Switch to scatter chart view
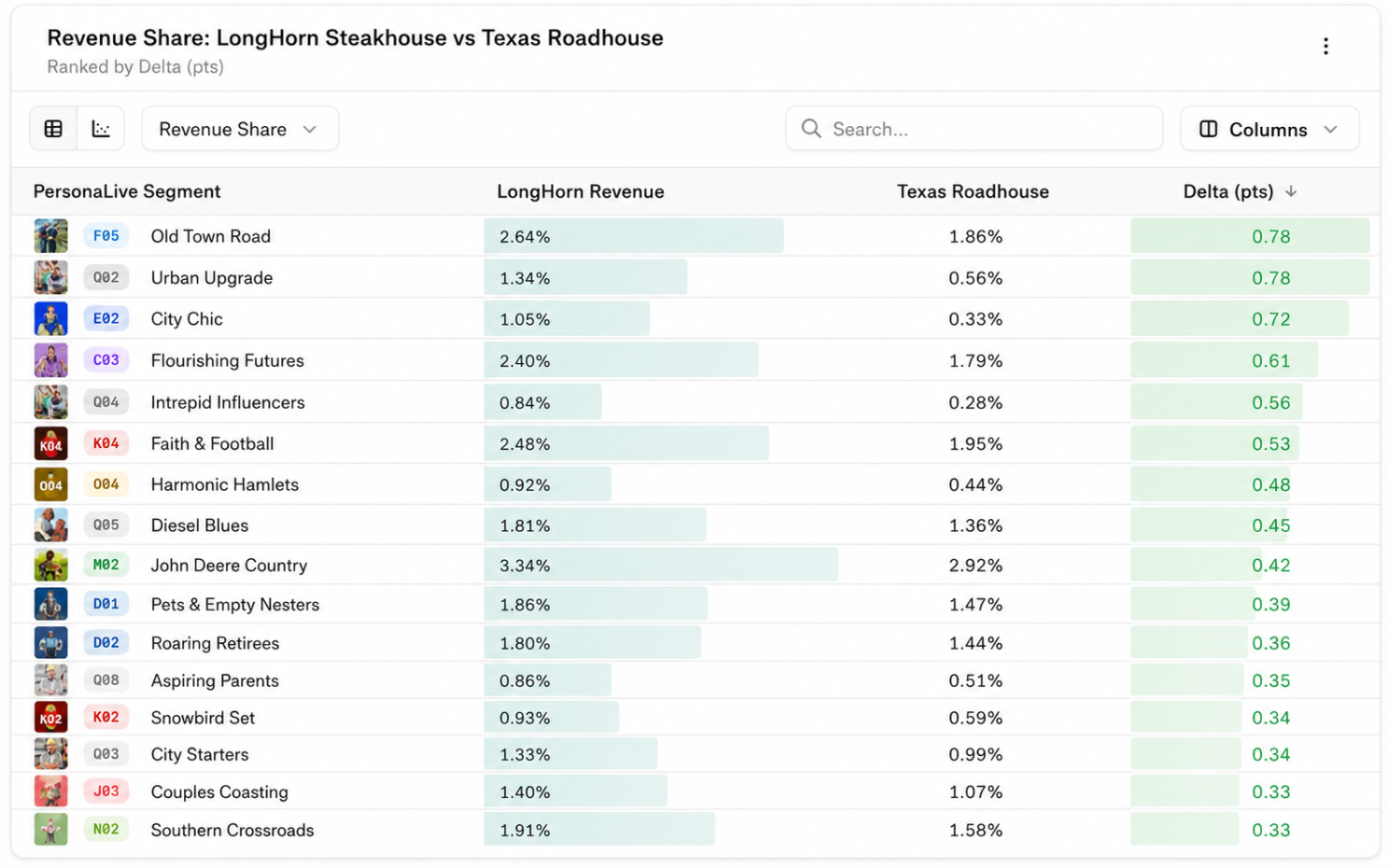 coord(101,129)
